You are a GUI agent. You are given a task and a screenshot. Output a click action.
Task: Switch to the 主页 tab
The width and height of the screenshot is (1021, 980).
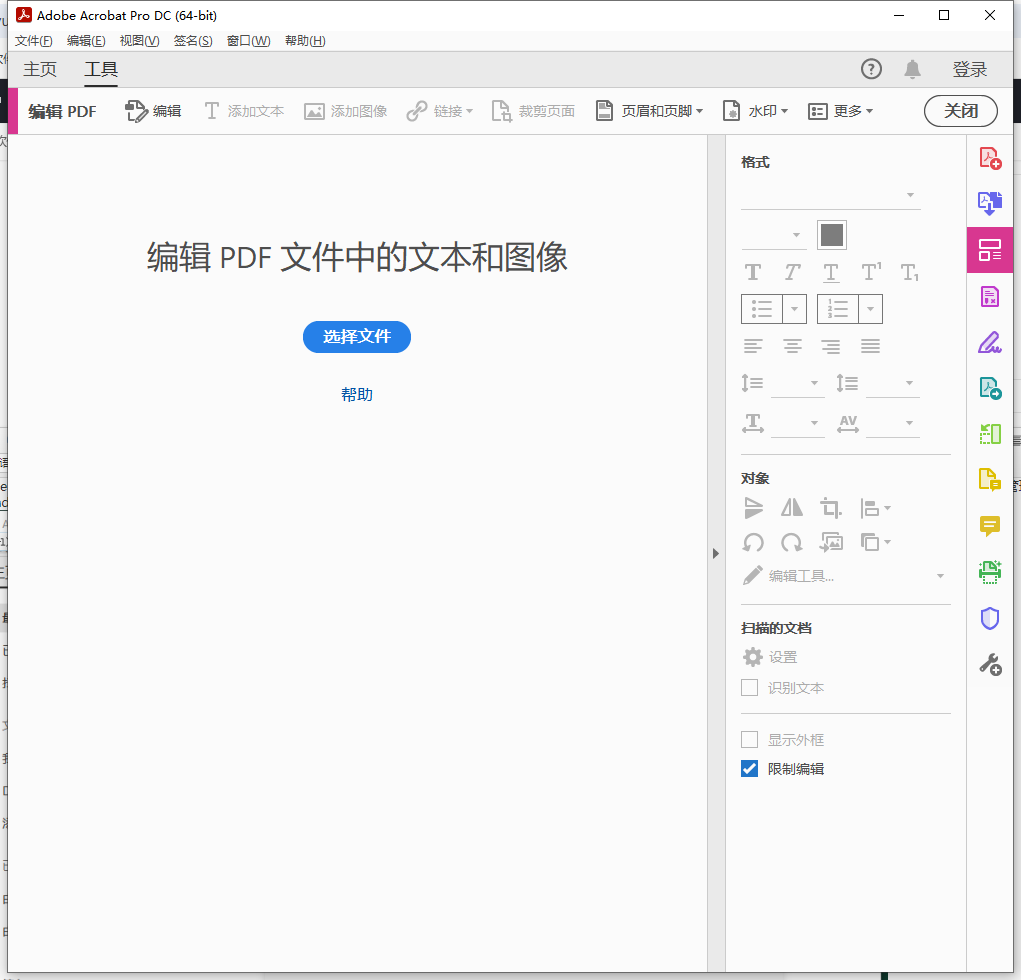click(x=40, y=69)
